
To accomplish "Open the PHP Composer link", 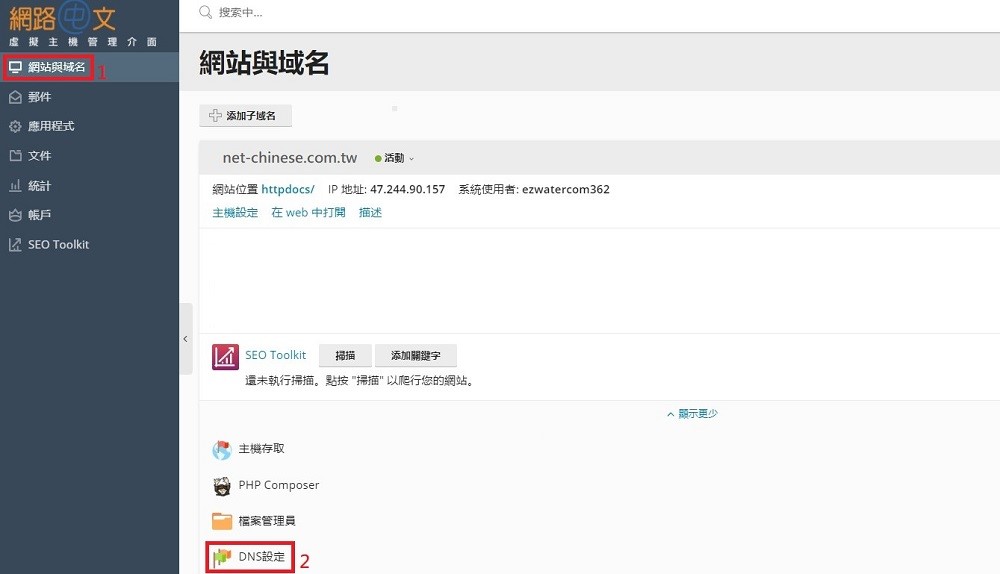I will (x=279, y=485).
